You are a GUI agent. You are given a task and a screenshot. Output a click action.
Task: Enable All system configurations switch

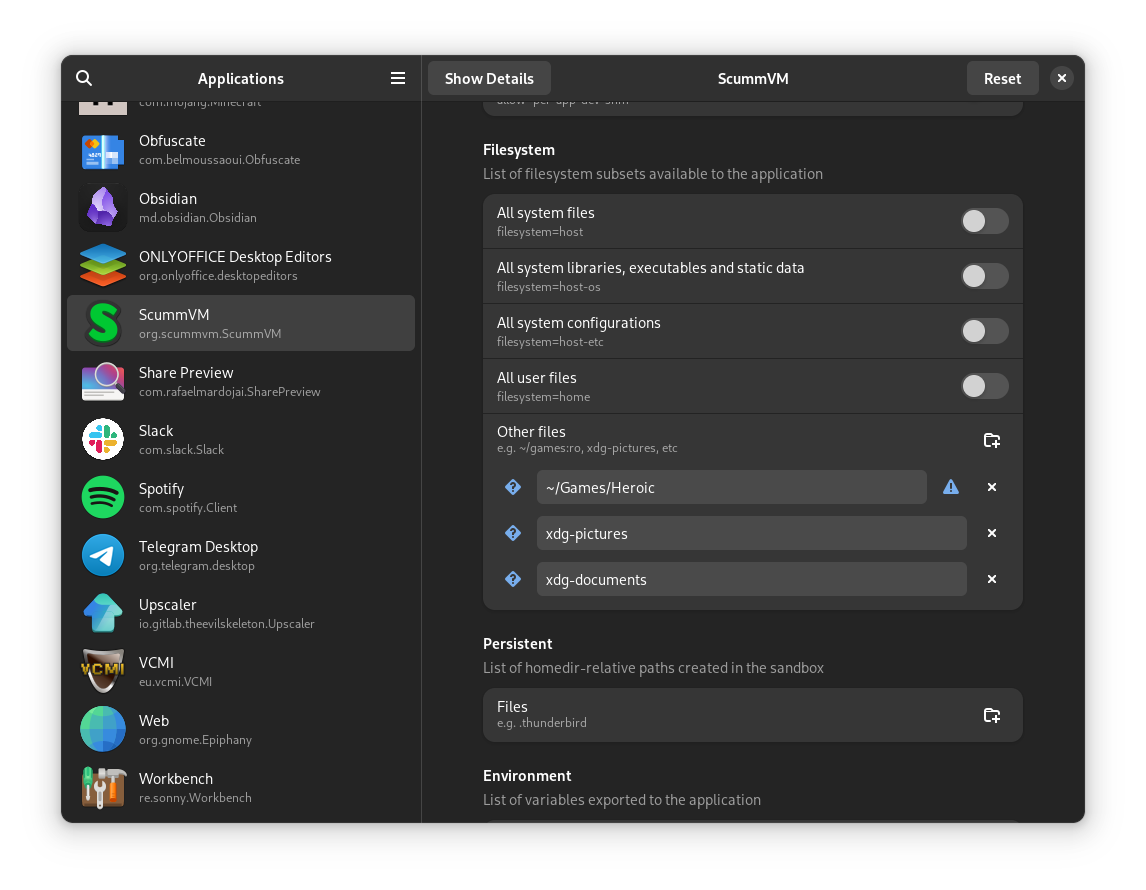[x=984, y=331]
